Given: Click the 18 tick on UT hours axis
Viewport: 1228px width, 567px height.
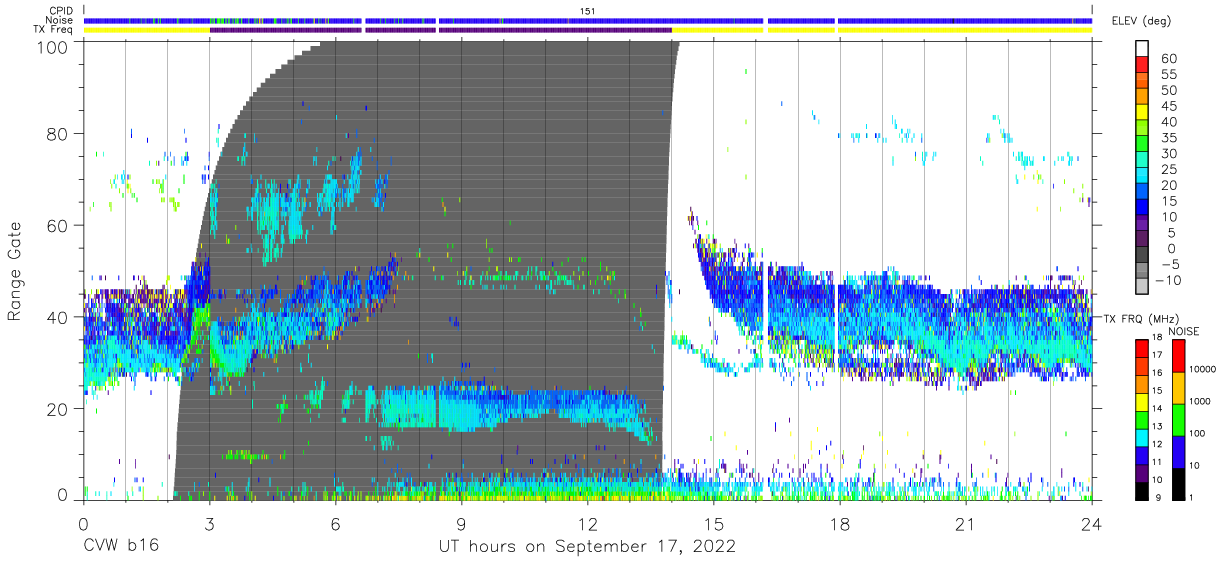Looking at the screenshot, I should click(840, 524).
